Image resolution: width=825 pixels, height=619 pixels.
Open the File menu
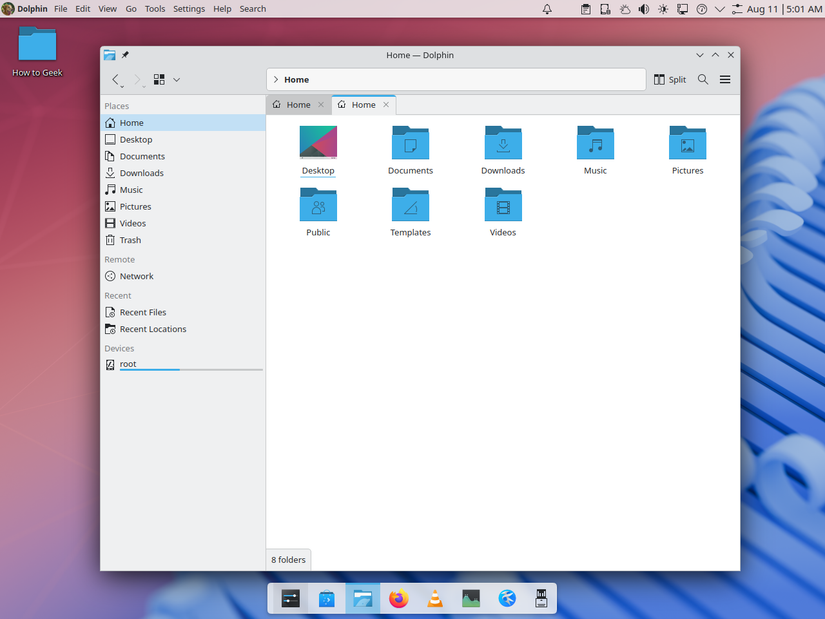point(60,8)
